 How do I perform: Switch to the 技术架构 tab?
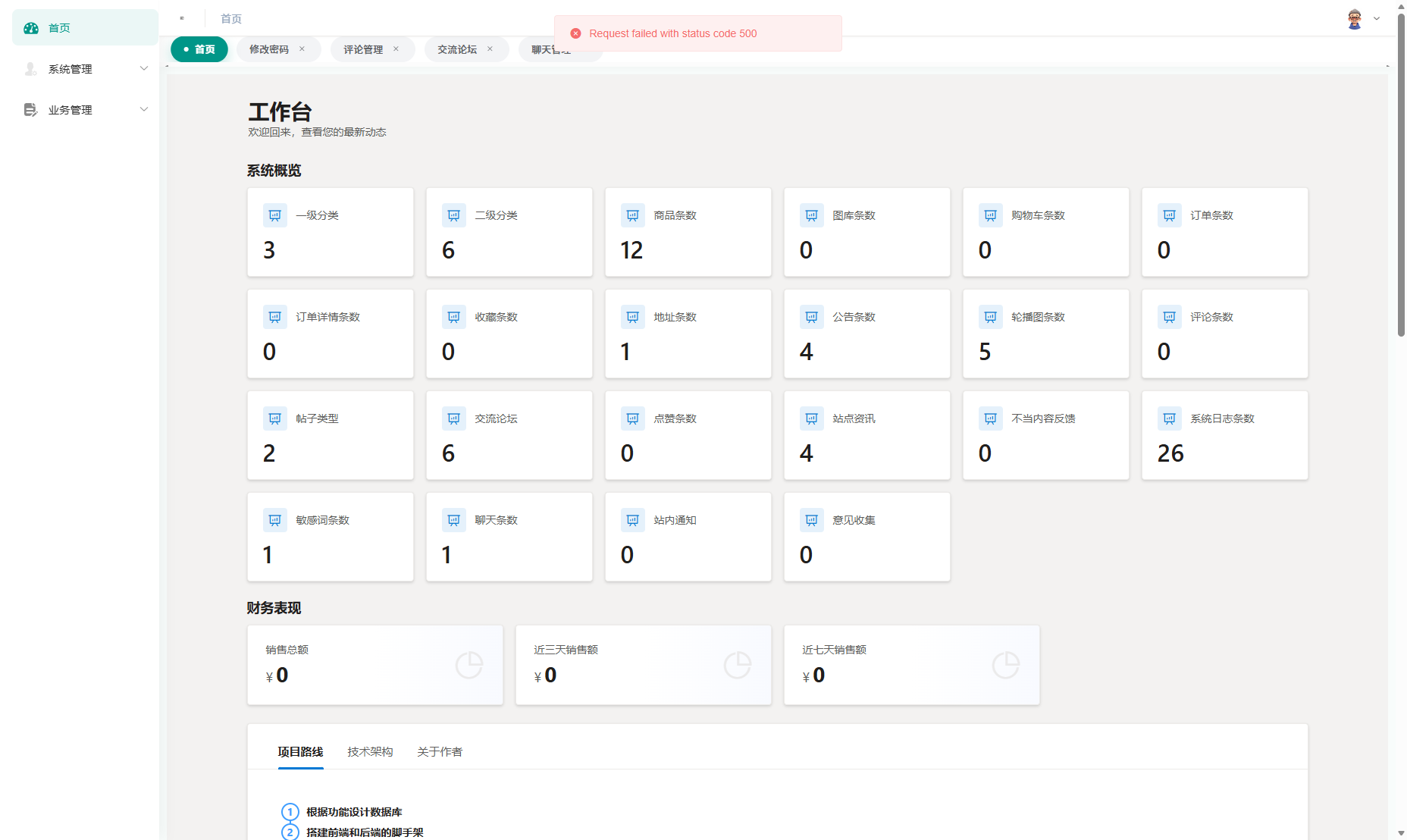pyautogui.click(x=370, y=751)
